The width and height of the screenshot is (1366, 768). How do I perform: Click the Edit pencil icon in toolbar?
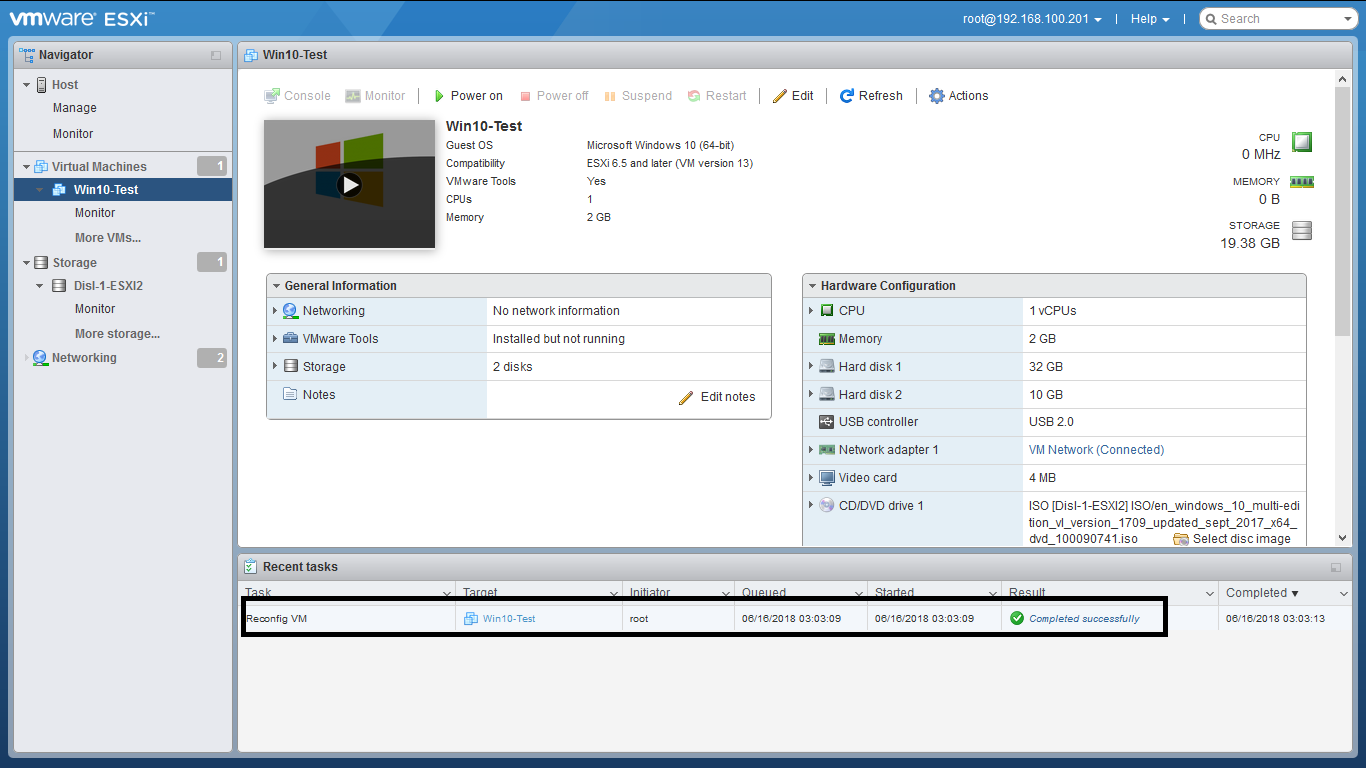tap(780, 96)
